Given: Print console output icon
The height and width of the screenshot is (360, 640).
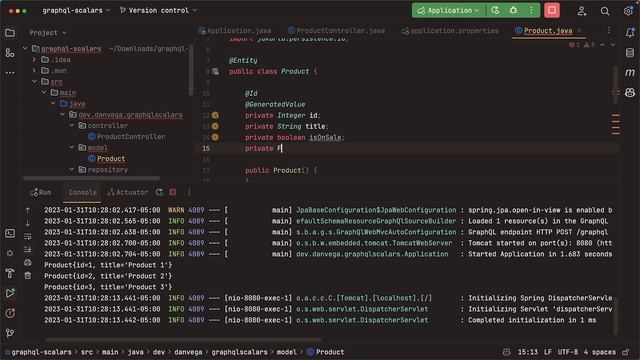Looking at the screenshot, I should click(x=28, y=262).
